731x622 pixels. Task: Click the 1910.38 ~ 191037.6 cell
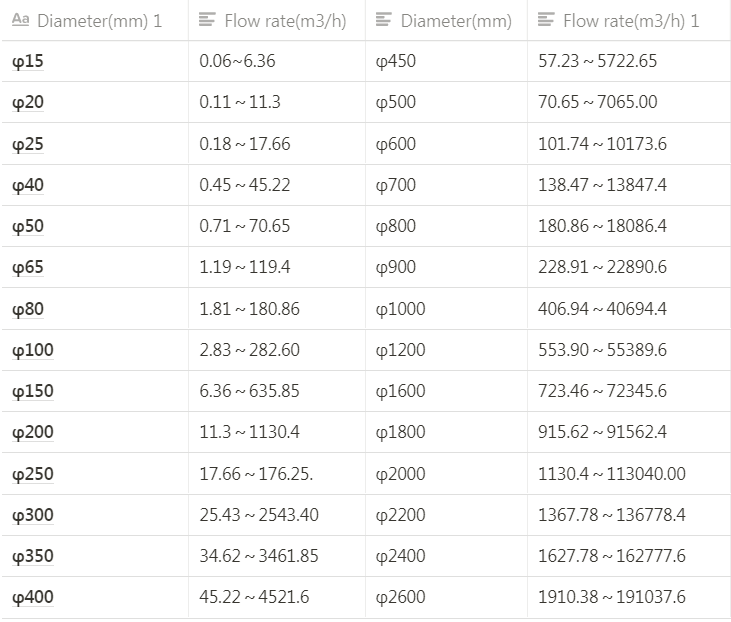pyautogui.click(x=611, y=598)
